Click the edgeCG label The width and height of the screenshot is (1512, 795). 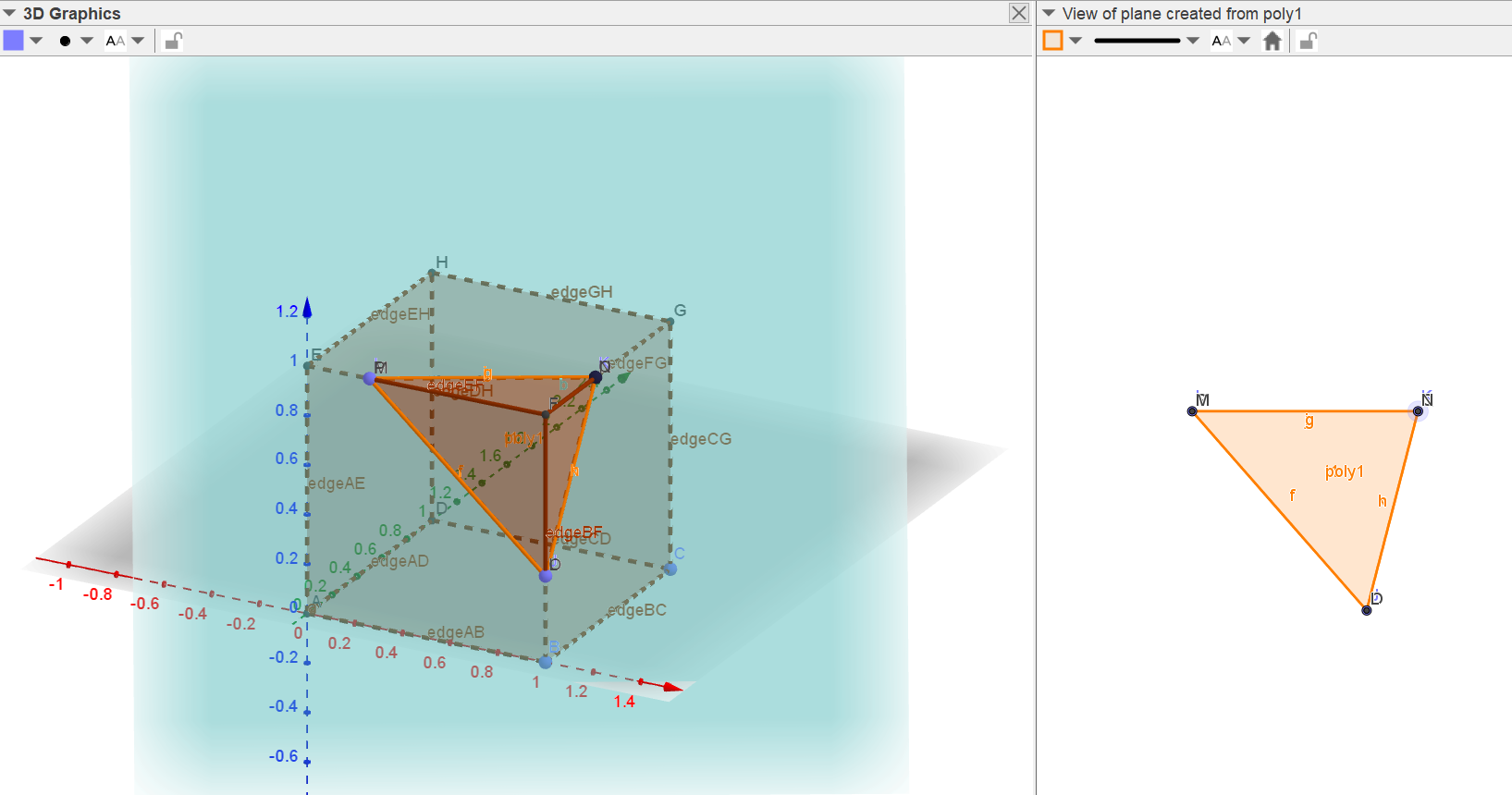701,439
